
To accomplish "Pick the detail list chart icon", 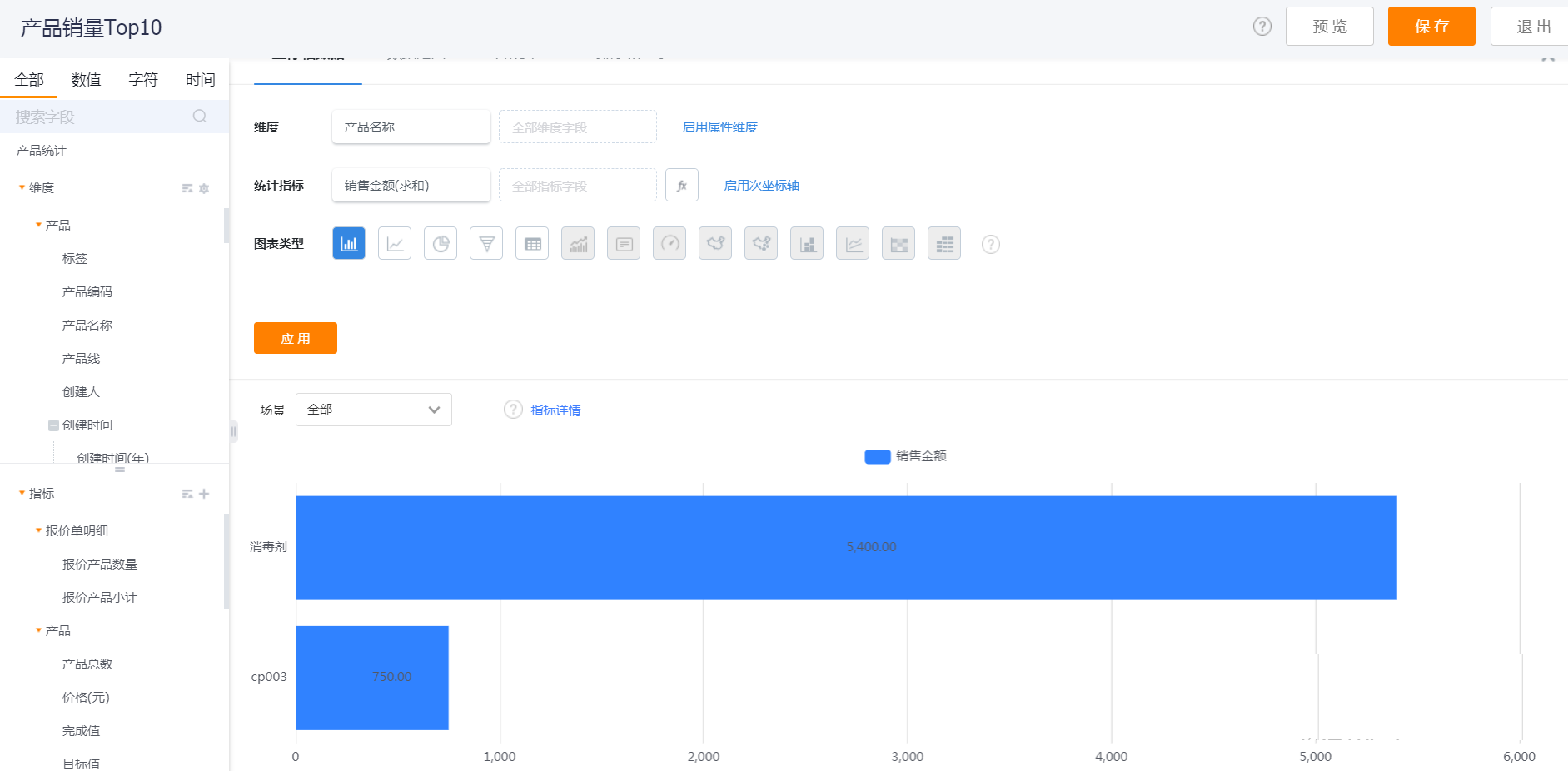I will pyautogui.click(x=944, y=243).
